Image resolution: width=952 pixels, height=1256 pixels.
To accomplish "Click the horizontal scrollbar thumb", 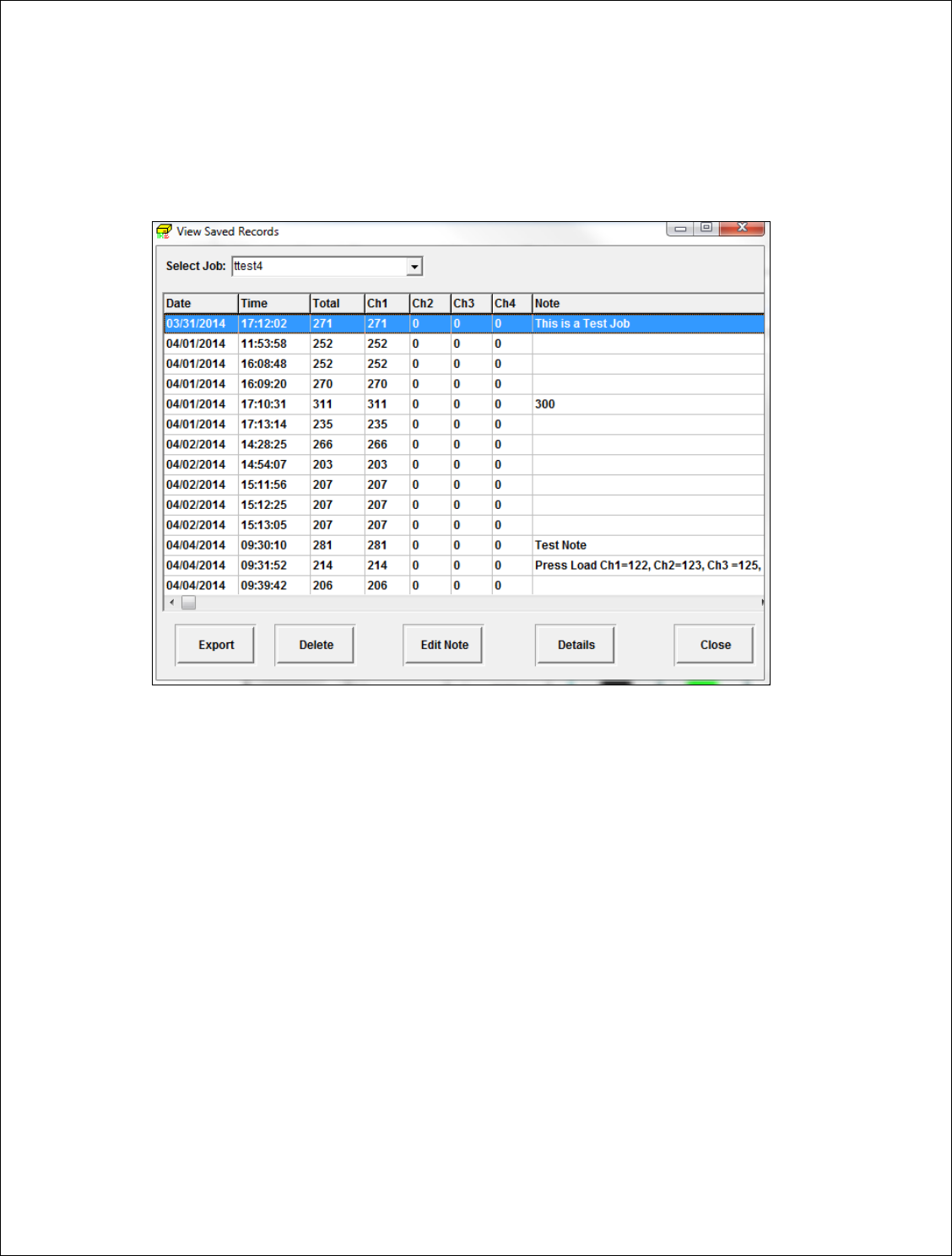I will 188,603.
